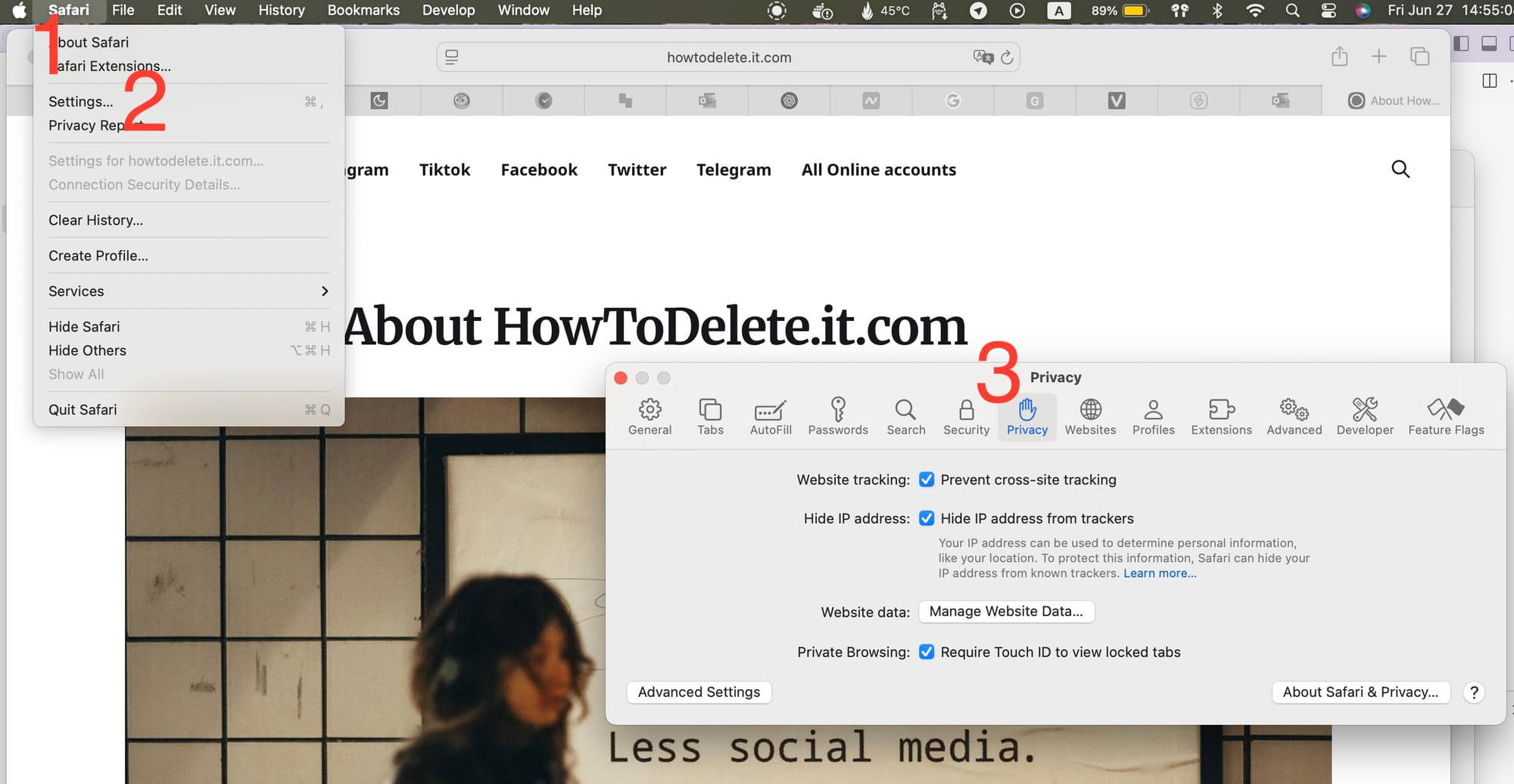Open the Help menu
Screen dimensions: 1514x784
point(587,11)
